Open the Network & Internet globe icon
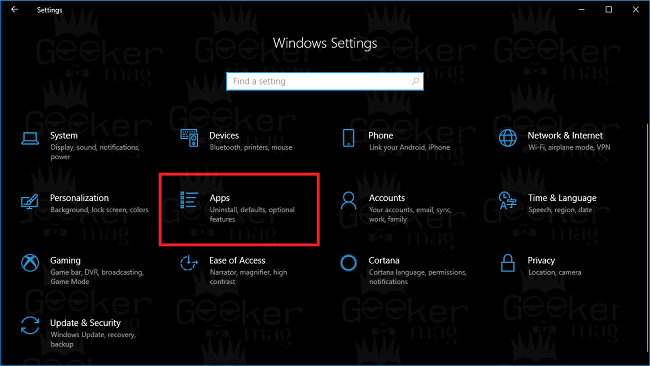Viewport: 650px width, 366px height. 507,138
